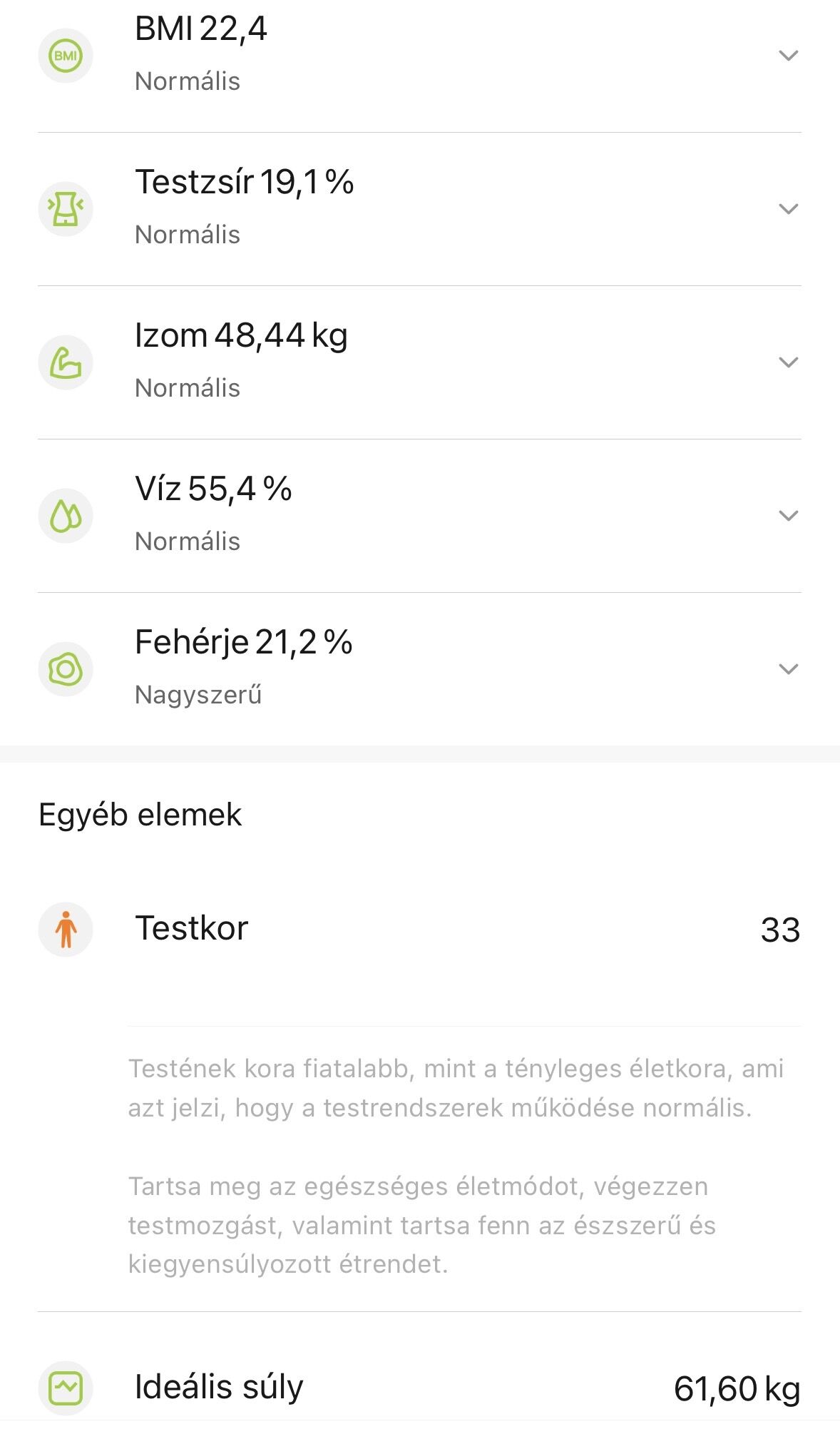Tap the green BMI icon
This screenshot has height=1434, width=840.
click(66, 56)
